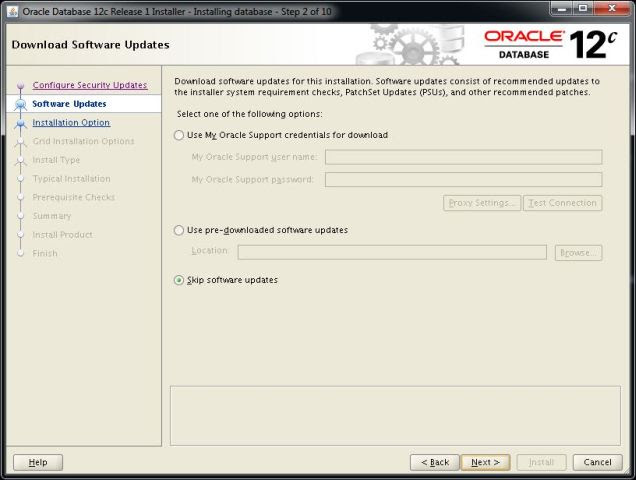Jump to Installation Option step link
This screenshot has height=480, width=636.
click(71, 123)
